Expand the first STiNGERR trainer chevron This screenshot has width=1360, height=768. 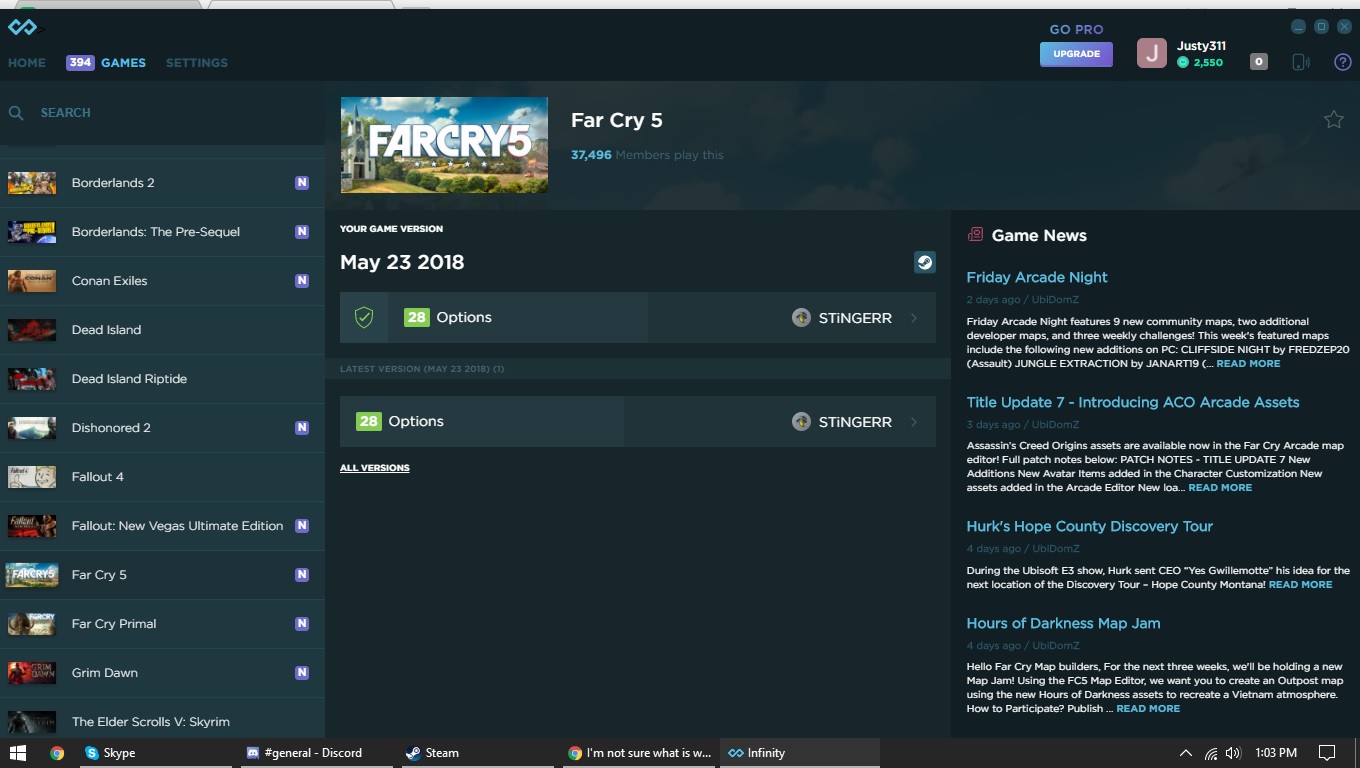(x=914, y=318)
